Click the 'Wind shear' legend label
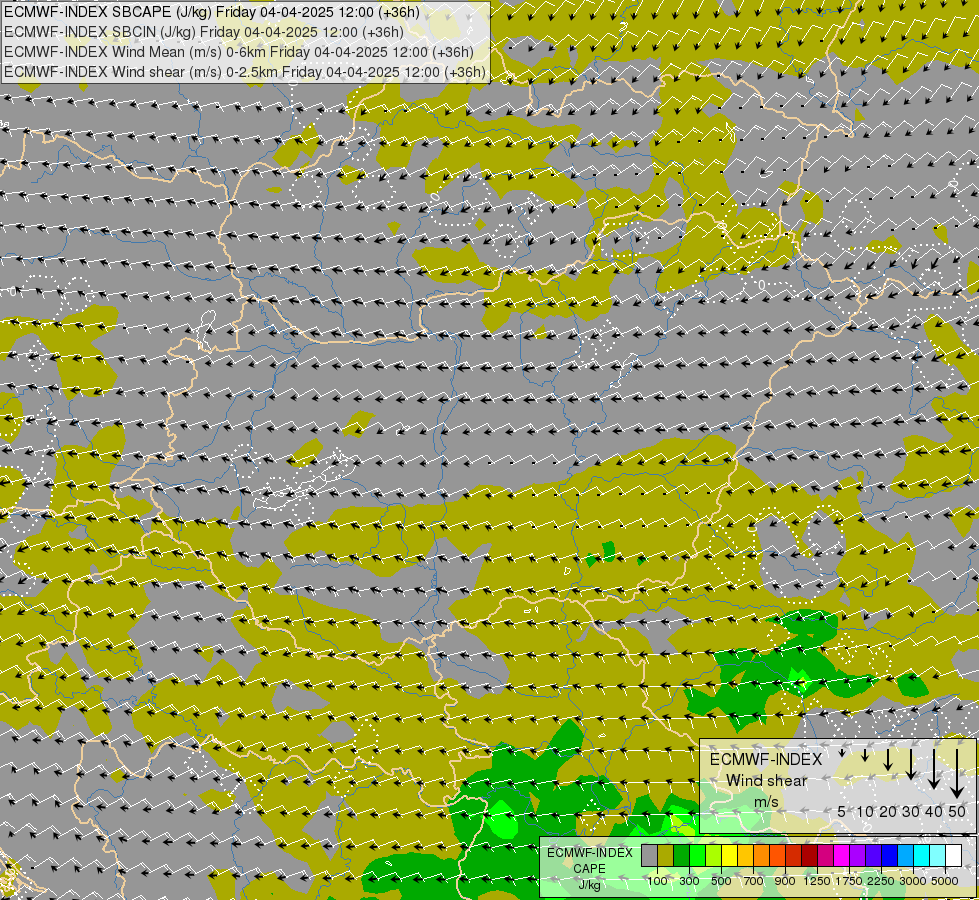The height and width of the screenshot is (900, 979). pyautogui.click(x=767, y=781)
